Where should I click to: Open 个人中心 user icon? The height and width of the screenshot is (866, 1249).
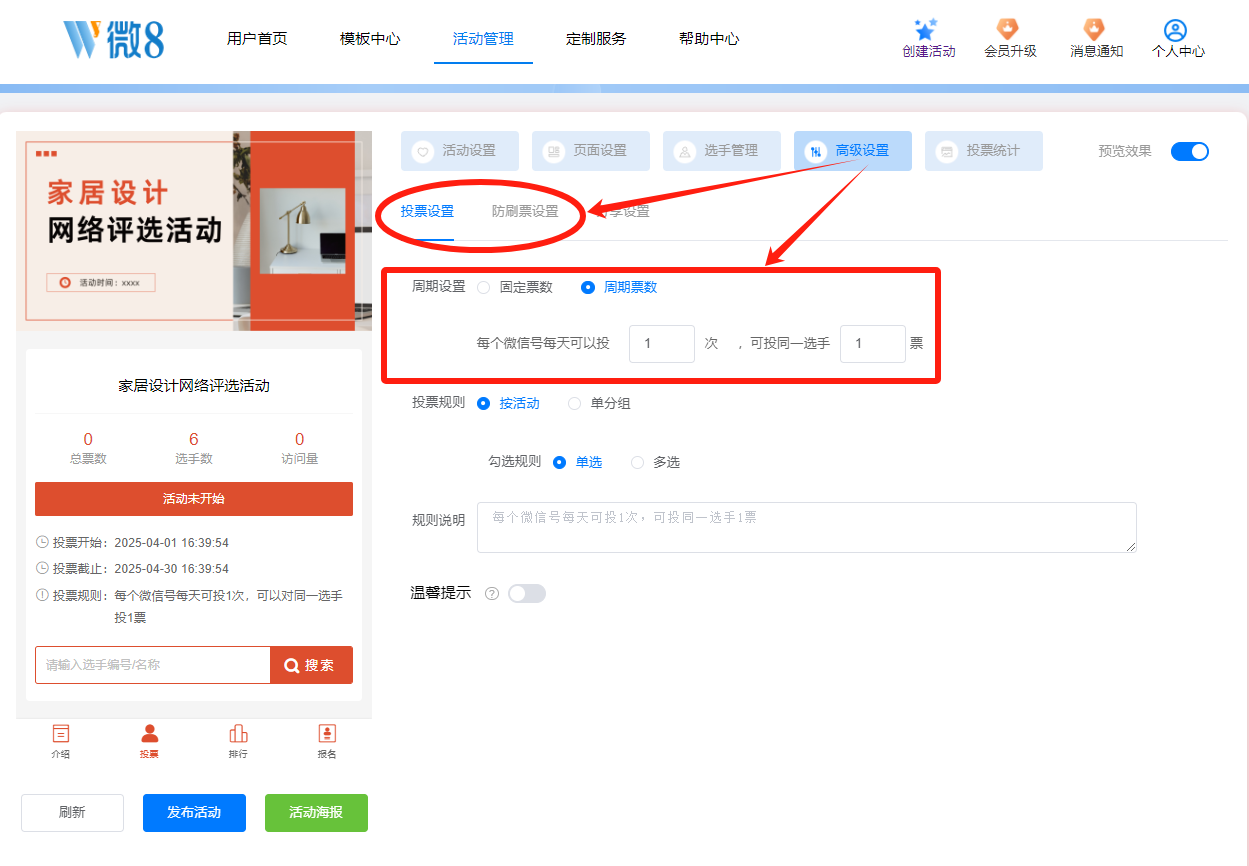click(1176, 30)
